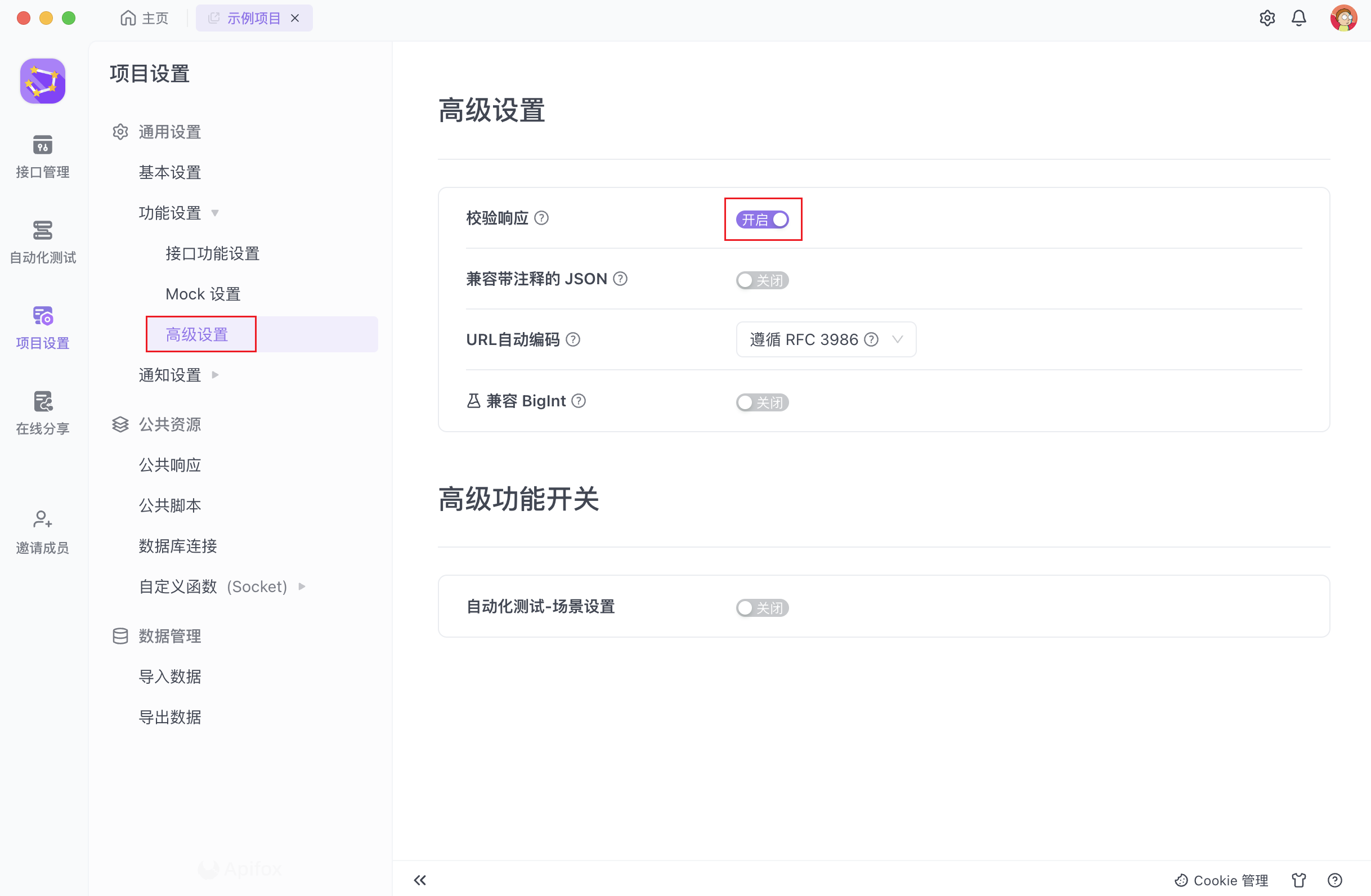Go to 导入数据 settings page
The image size is (1371, 896).
(x=169, y=677)
